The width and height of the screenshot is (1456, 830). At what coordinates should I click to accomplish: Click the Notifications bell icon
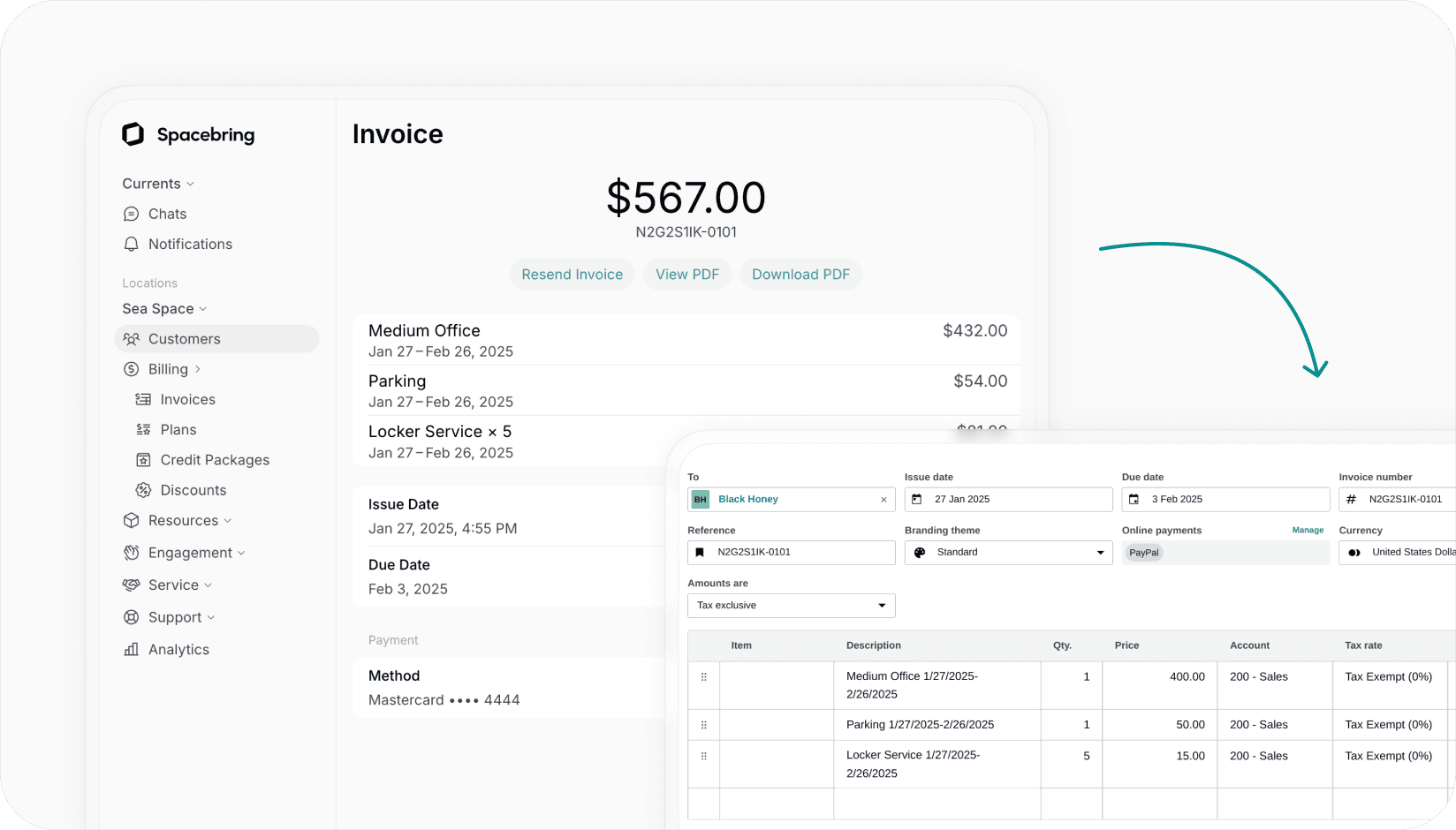tap(132, 244)
